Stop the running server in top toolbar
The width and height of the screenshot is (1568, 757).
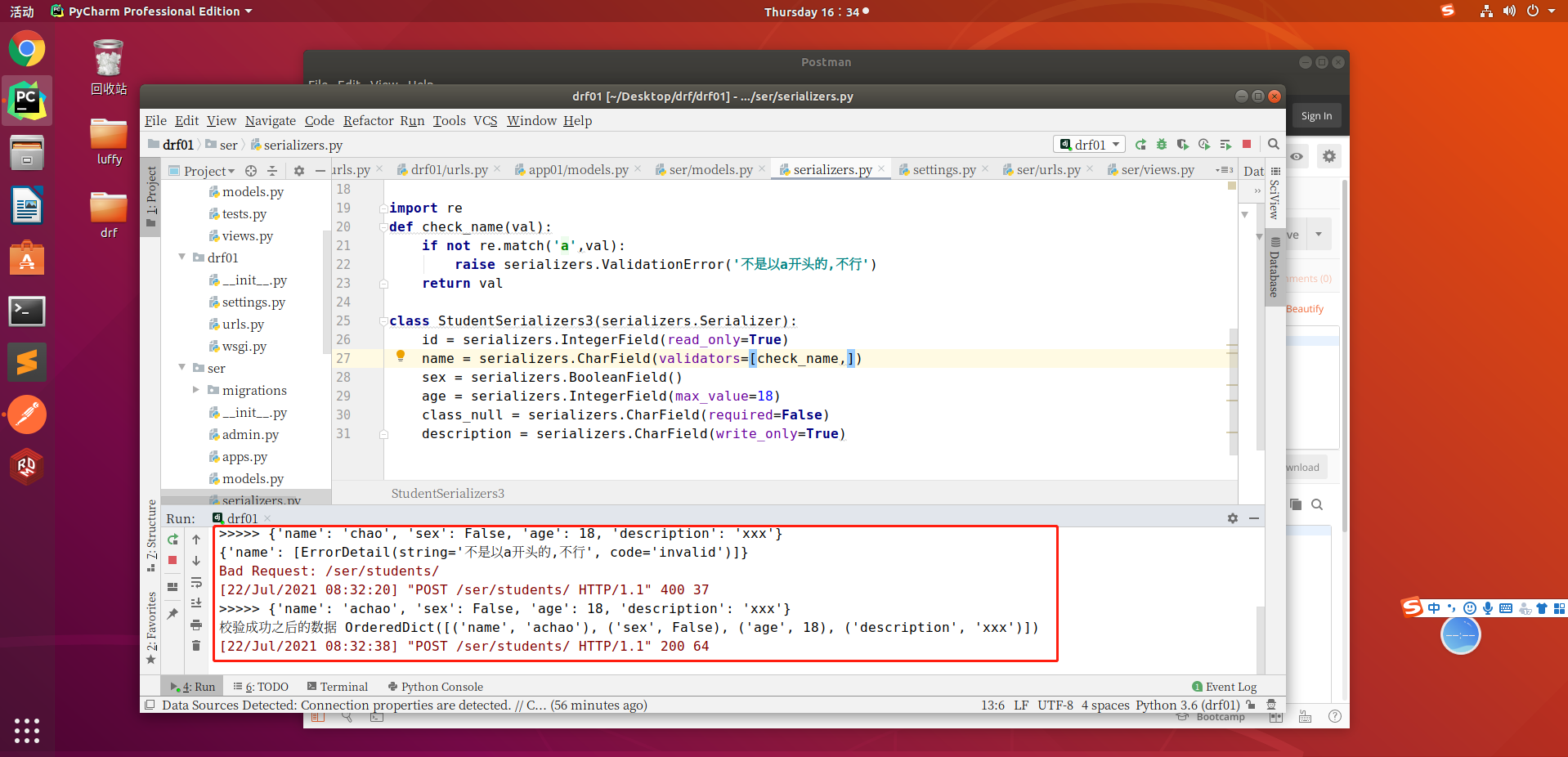coord(1247,145)
